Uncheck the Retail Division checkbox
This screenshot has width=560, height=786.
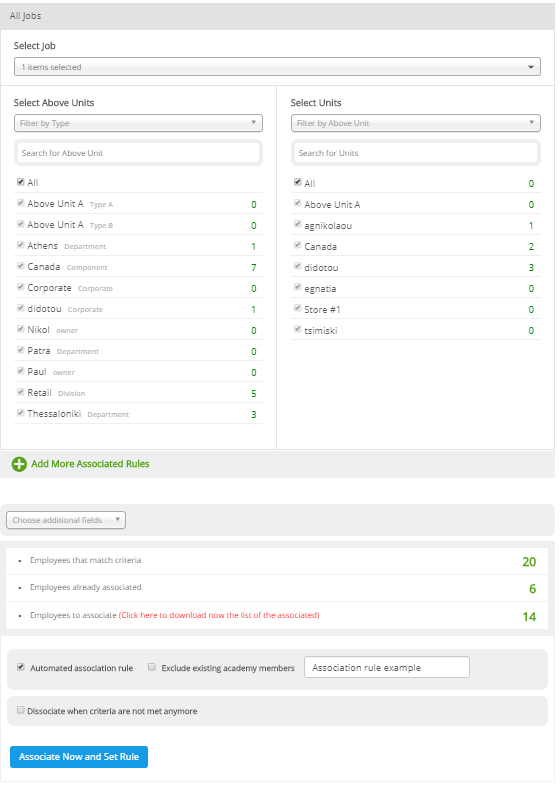pos(21,392)
